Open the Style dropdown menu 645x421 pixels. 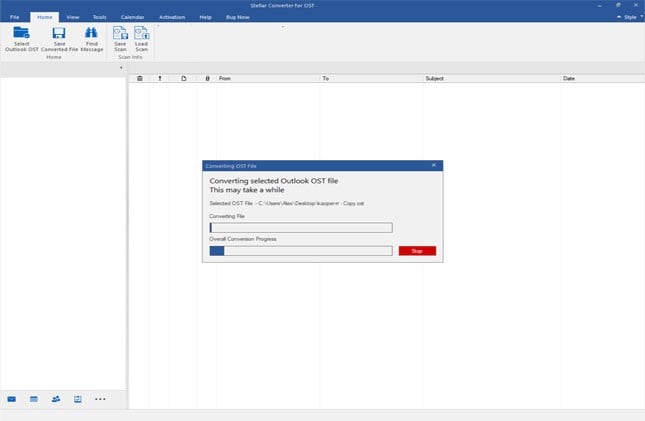(x=630, y=17)
